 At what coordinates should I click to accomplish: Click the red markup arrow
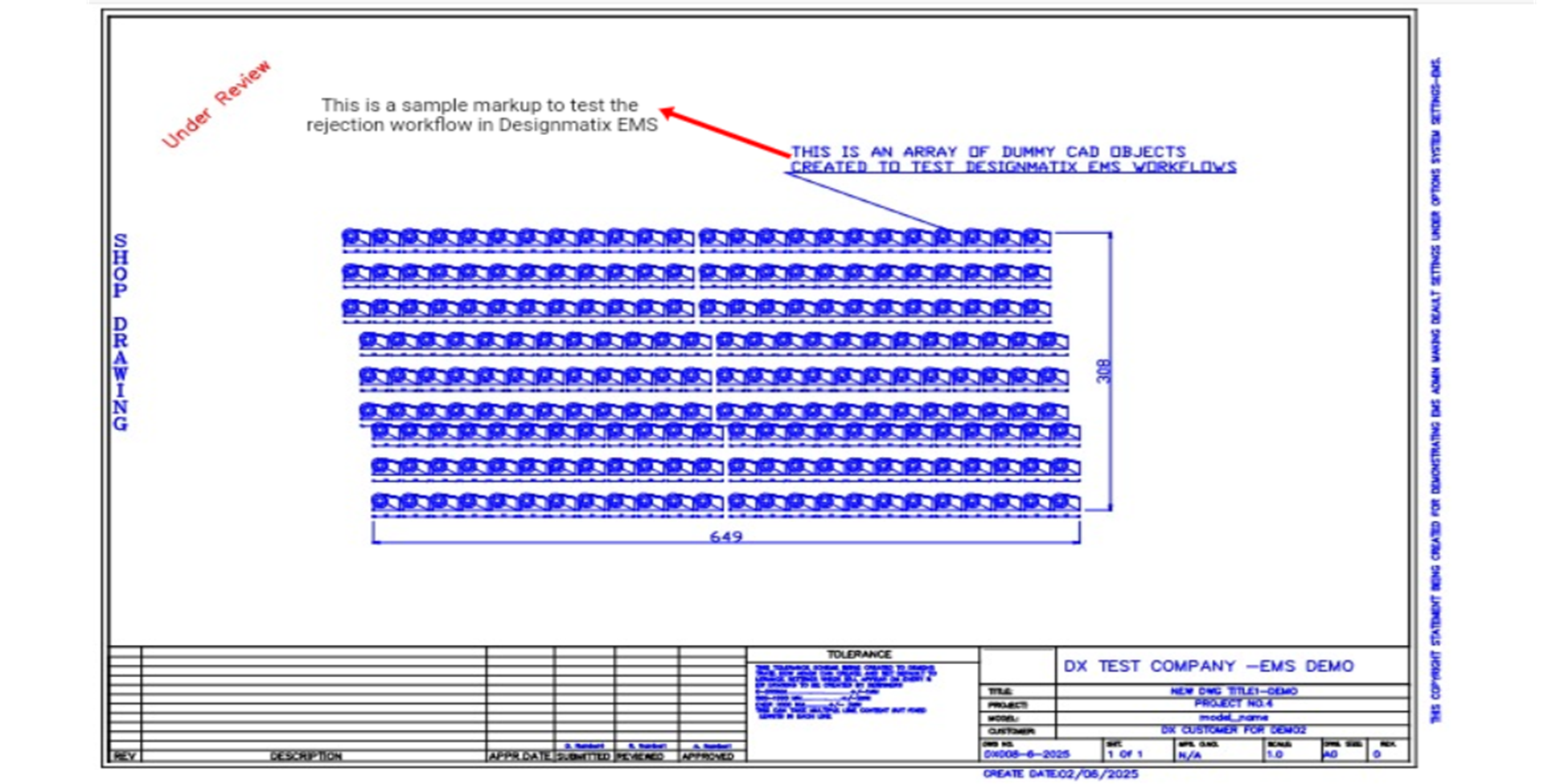pyautogui.click(x=725, y=133)
